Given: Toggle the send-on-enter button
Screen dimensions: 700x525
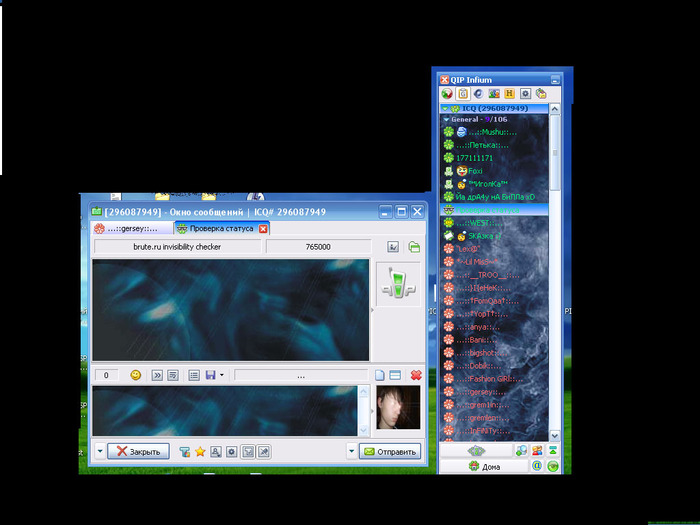Looking at the screenshot, I should (x=248, y=452).
